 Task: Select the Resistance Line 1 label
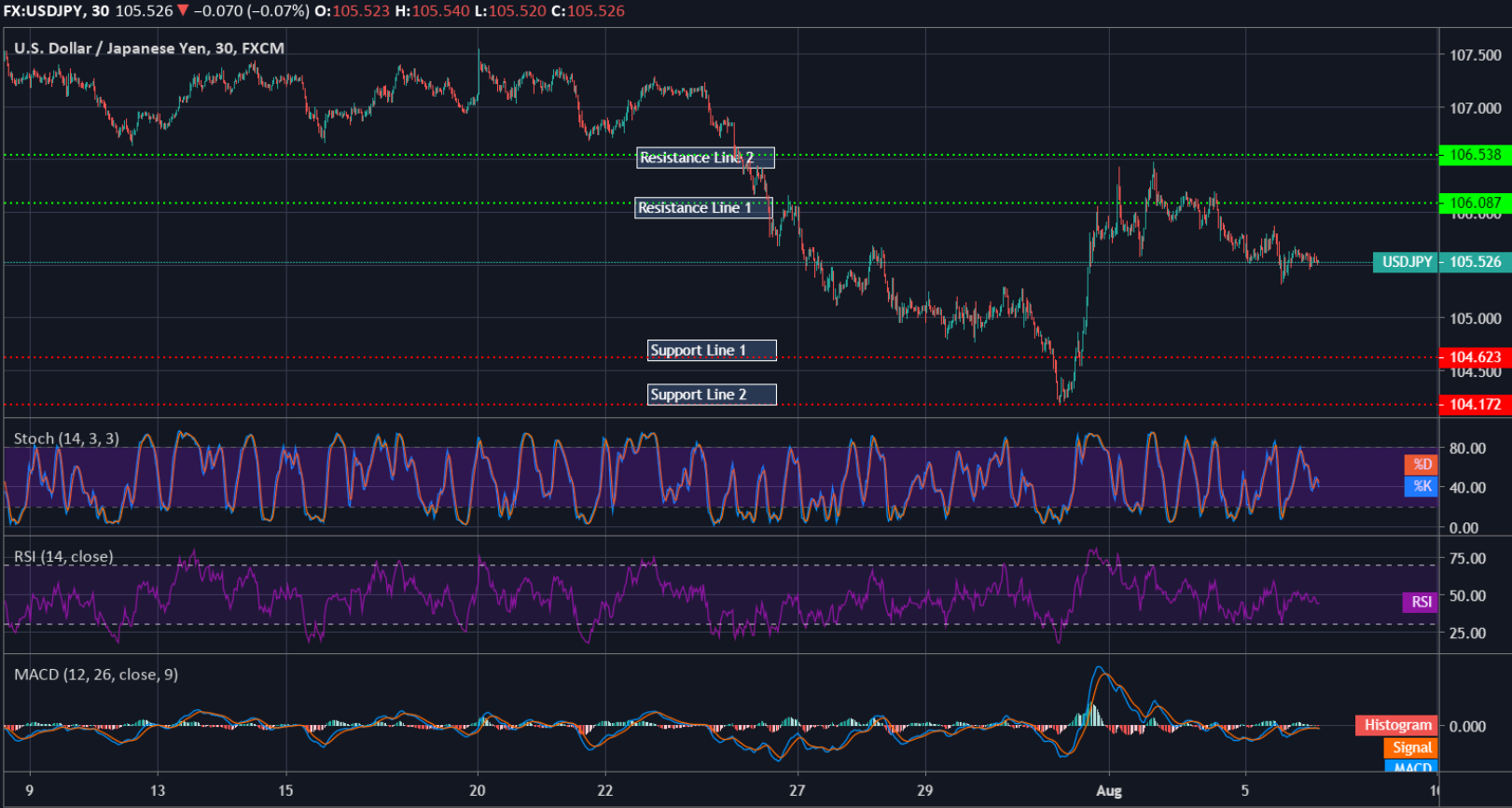click(x=704, y=208)
